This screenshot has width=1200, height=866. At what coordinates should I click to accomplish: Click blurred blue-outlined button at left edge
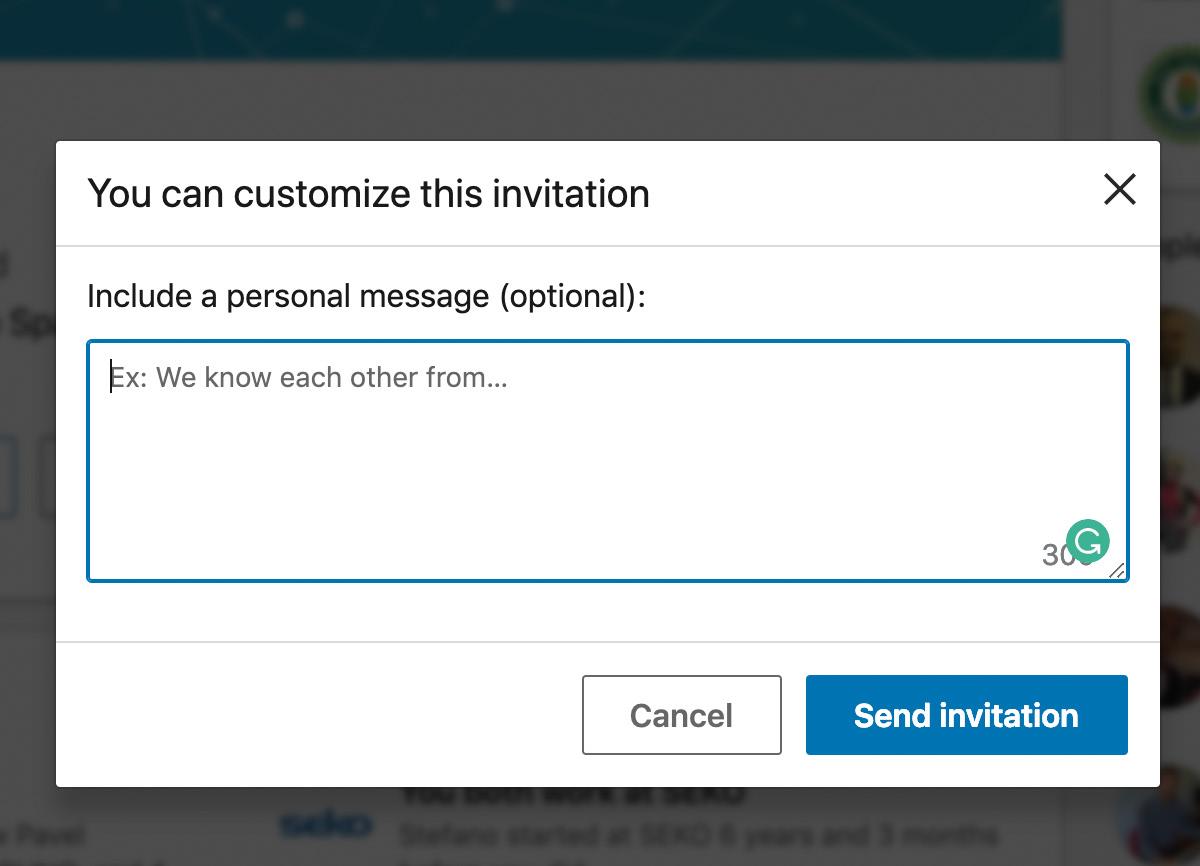[x=8, y=475]
